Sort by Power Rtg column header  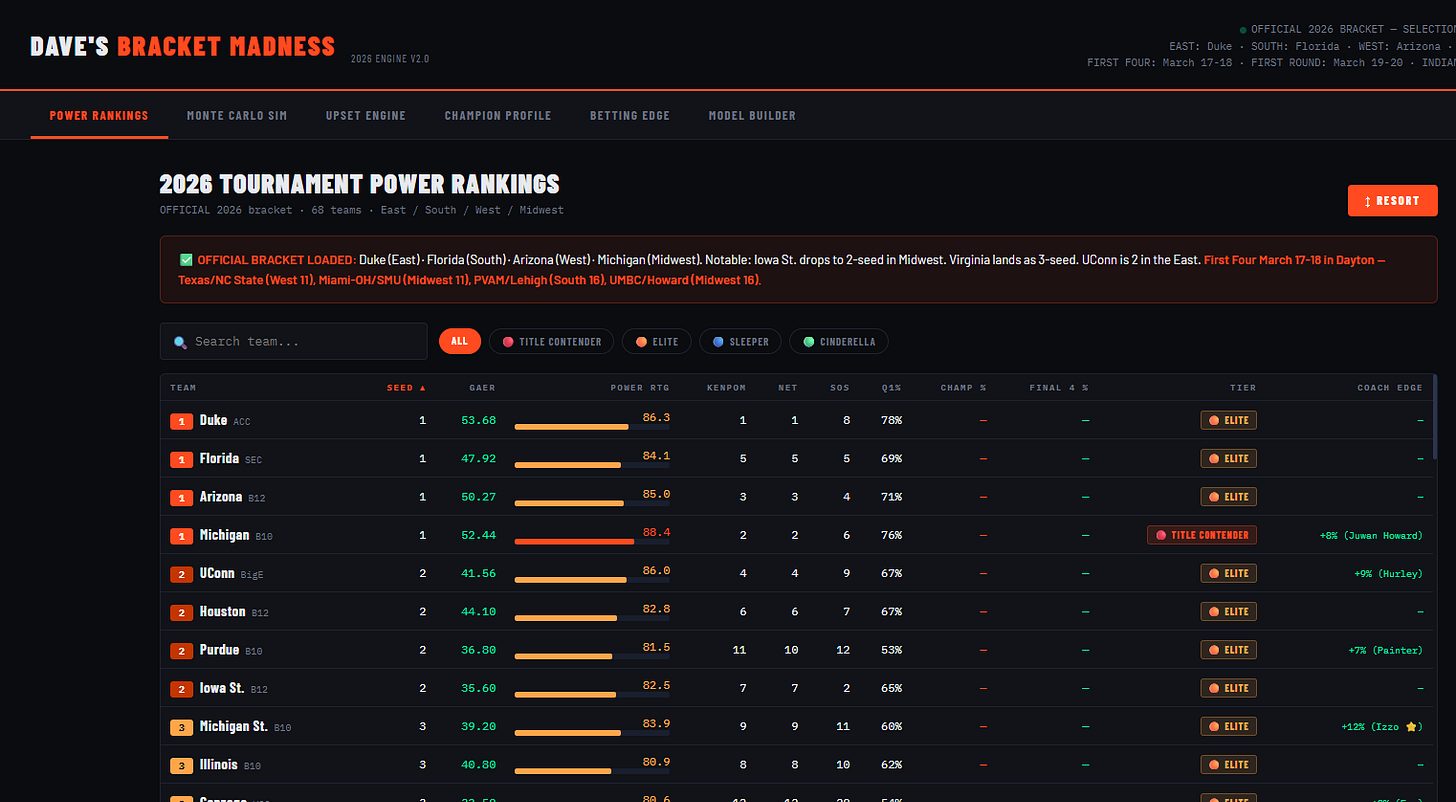point(640,388)
